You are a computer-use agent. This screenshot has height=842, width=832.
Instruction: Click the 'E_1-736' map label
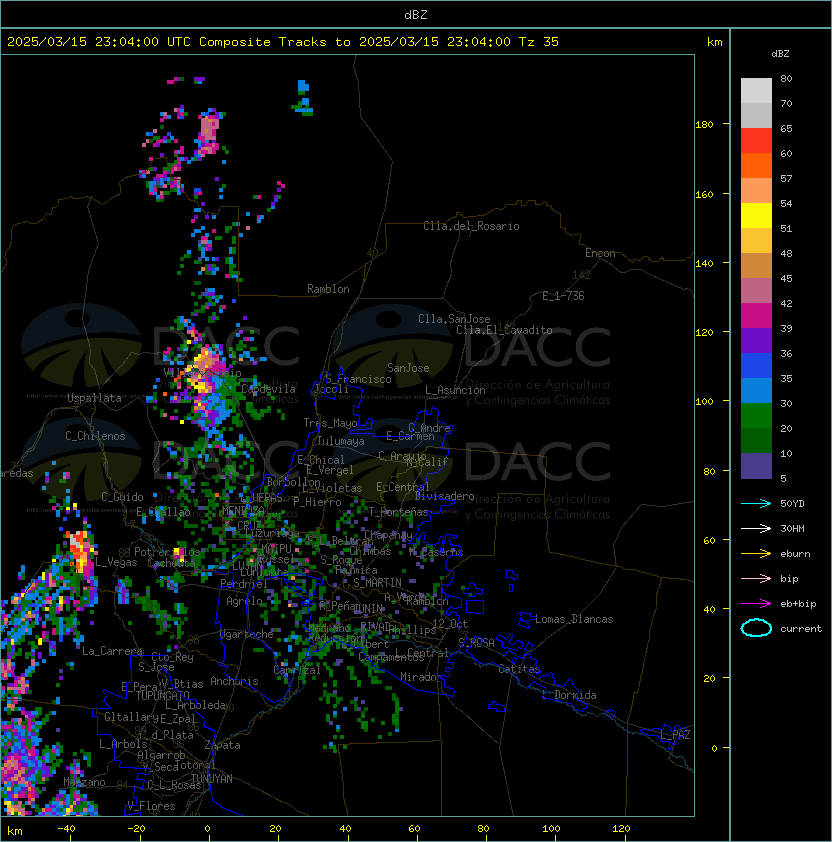pyautogui.click(x=563, y=296)
